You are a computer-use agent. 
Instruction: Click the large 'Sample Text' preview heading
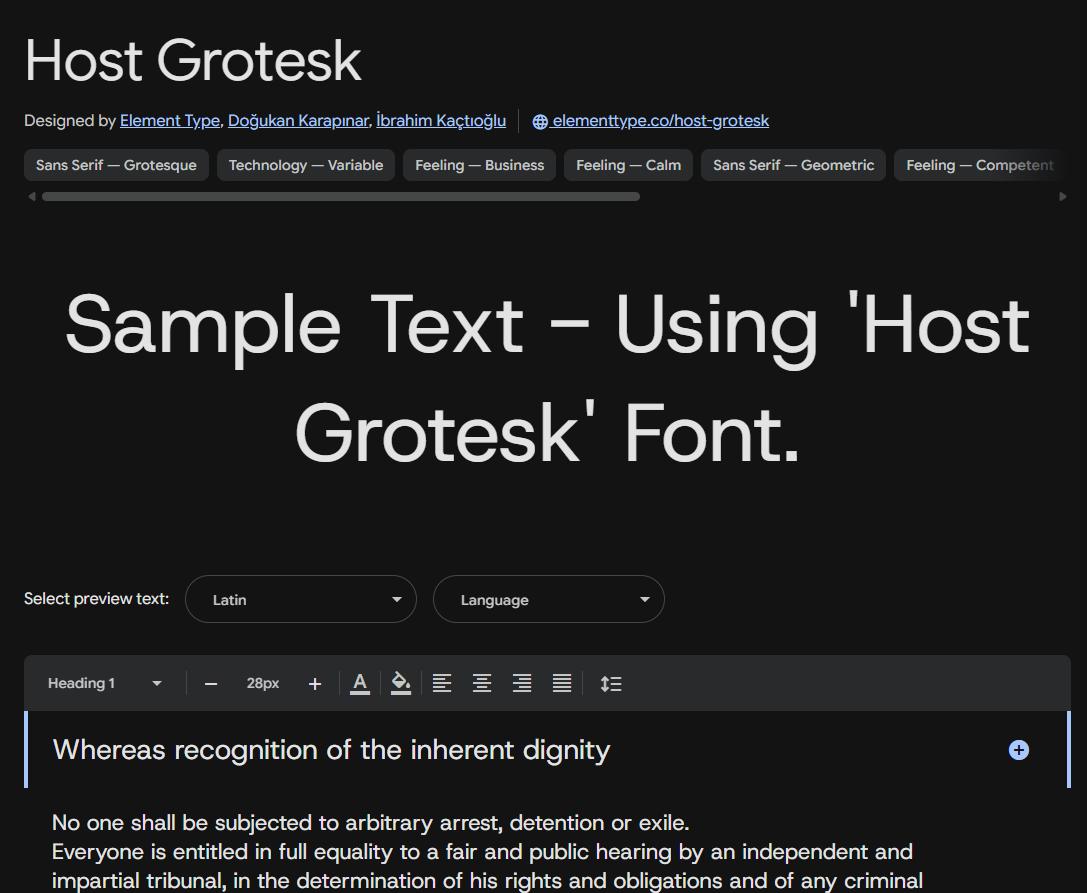click(548, 379)
